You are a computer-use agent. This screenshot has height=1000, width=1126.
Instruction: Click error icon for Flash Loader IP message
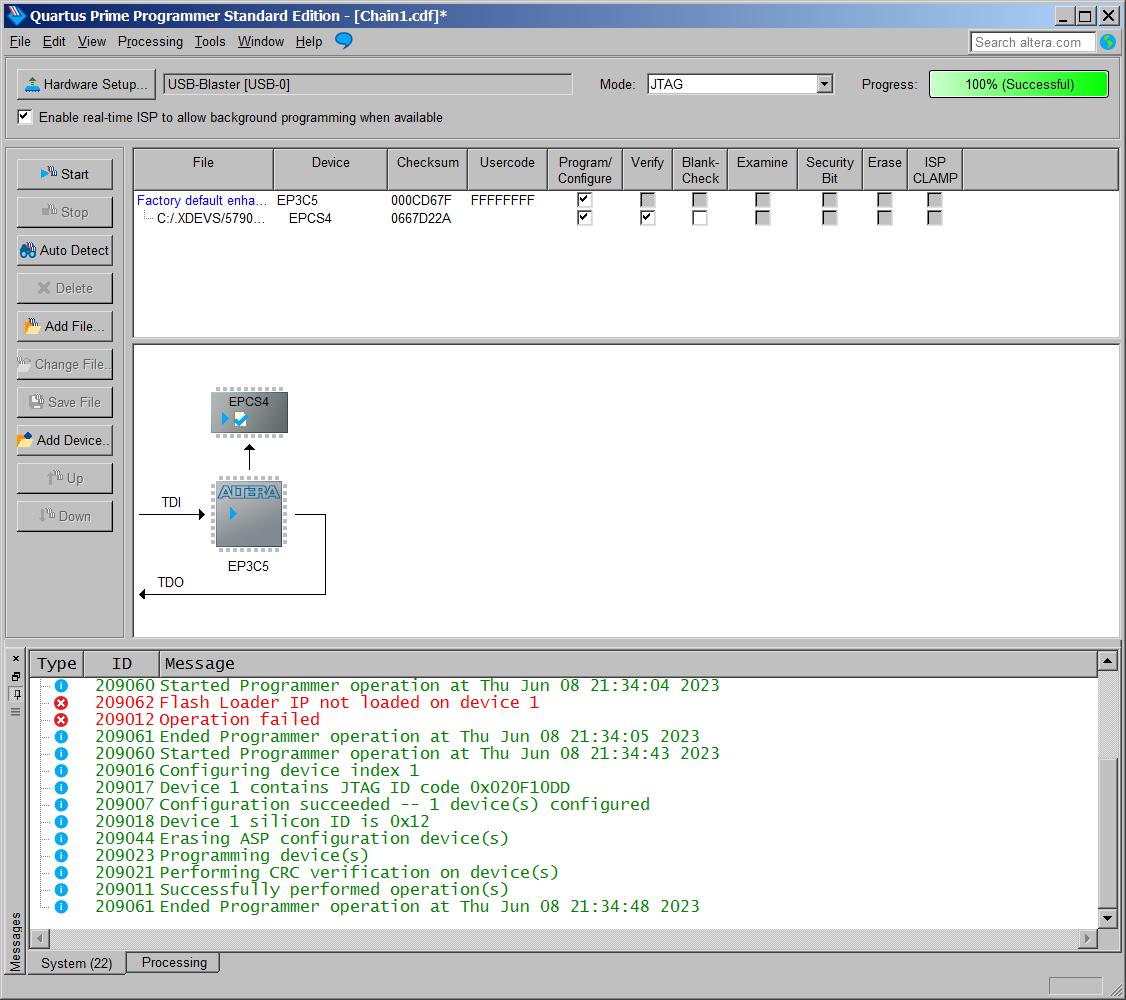coord(62,703)
